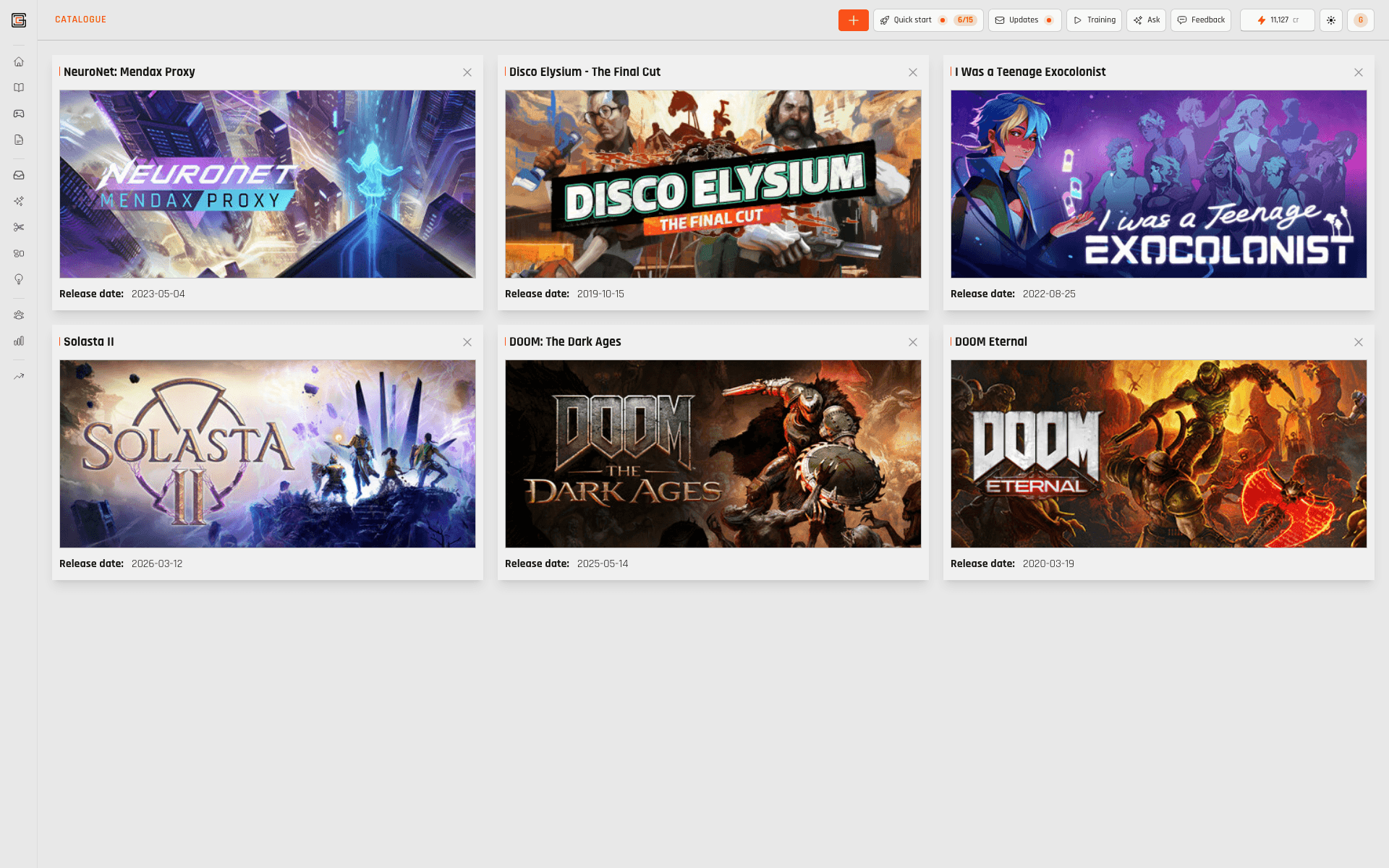Open the bar chart statistics icon
Viewport: 1389px width, 868px height.
(x=19, y=341)
